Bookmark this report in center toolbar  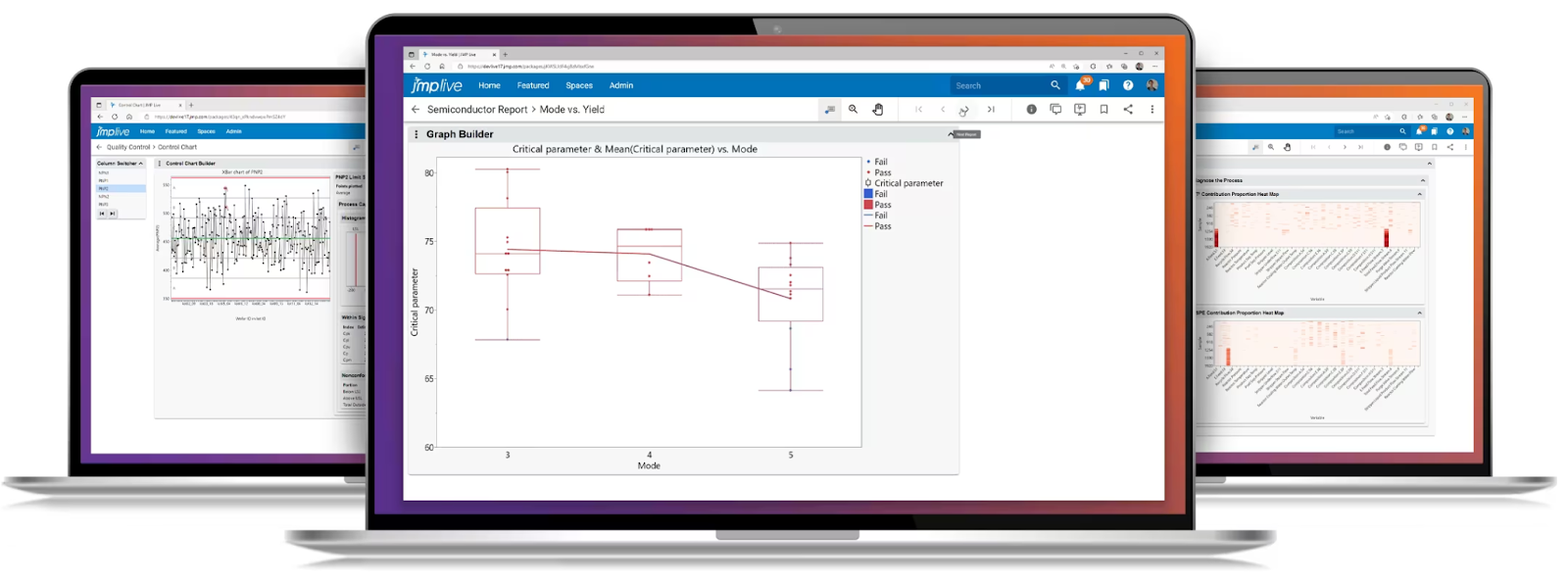(1103, 110)
